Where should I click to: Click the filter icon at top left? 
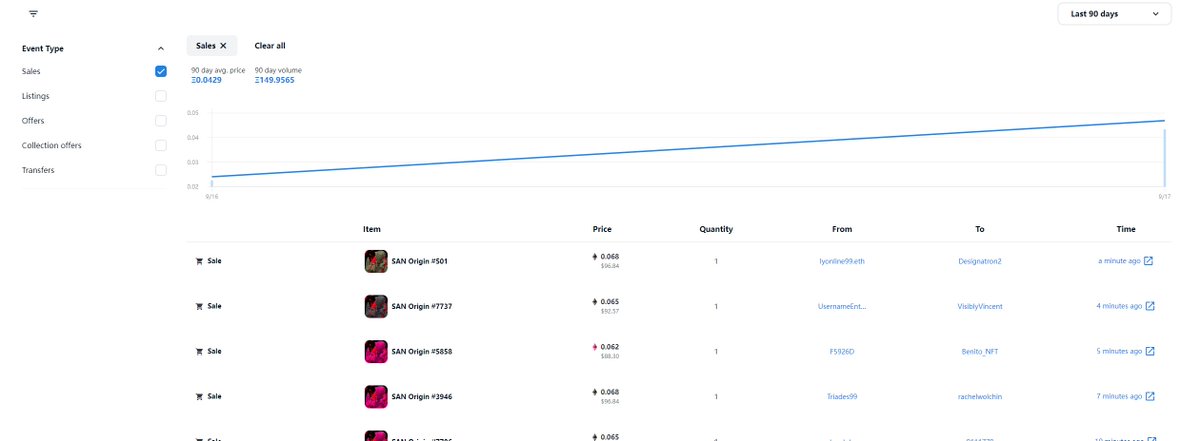click(x=34, y=14)
